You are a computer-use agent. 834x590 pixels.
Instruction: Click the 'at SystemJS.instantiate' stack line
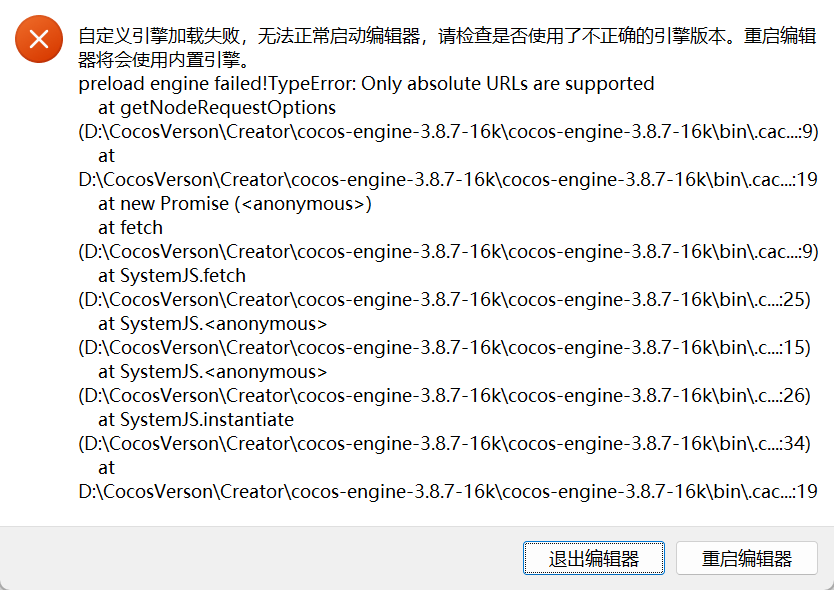tap(196, 420)
